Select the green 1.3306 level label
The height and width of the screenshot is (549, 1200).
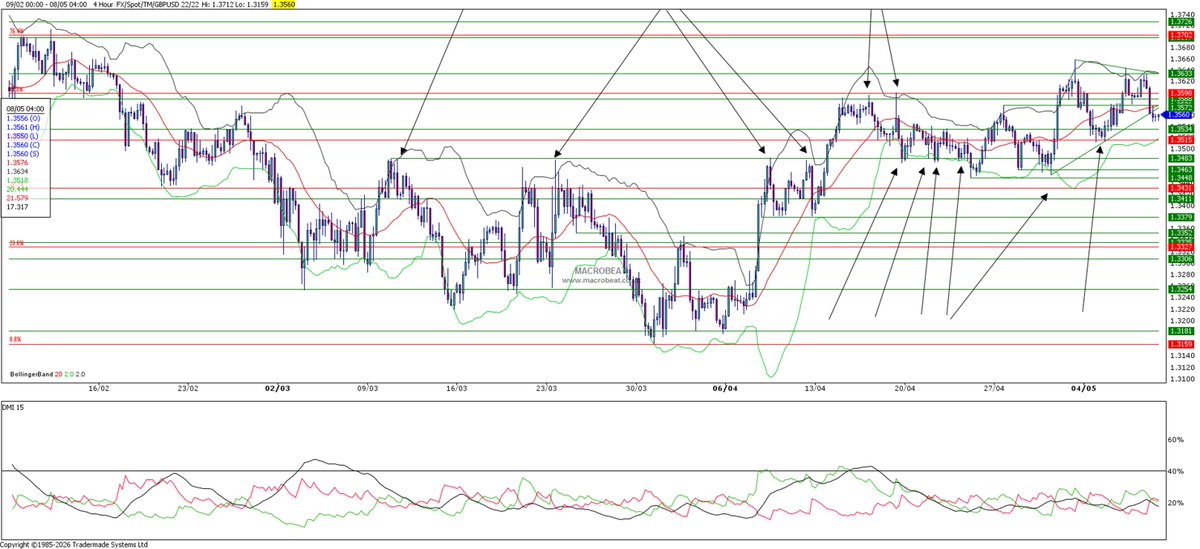tap(1181, 259)
